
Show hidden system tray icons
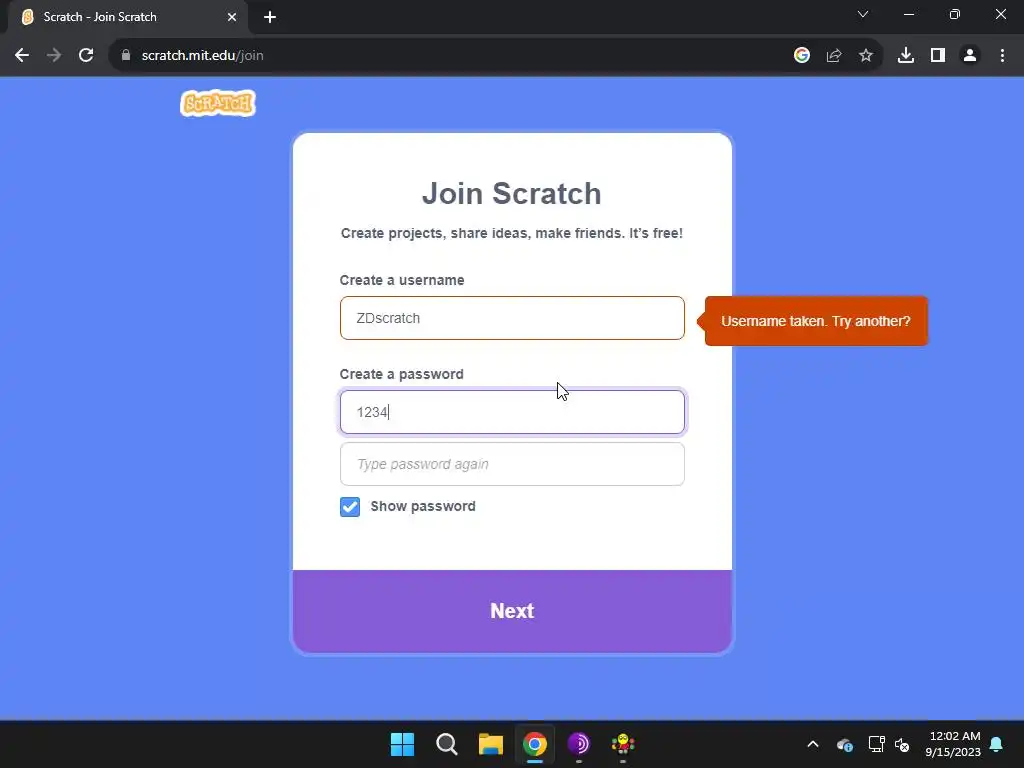[x=813, y=744]
